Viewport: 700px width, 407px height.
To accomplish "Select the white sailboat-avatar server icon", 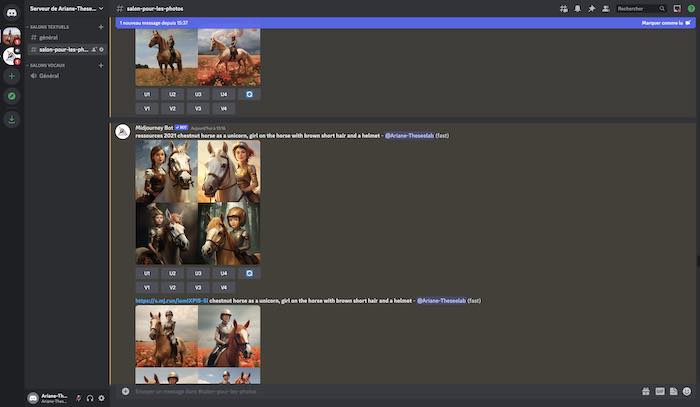I will [12, 56].
